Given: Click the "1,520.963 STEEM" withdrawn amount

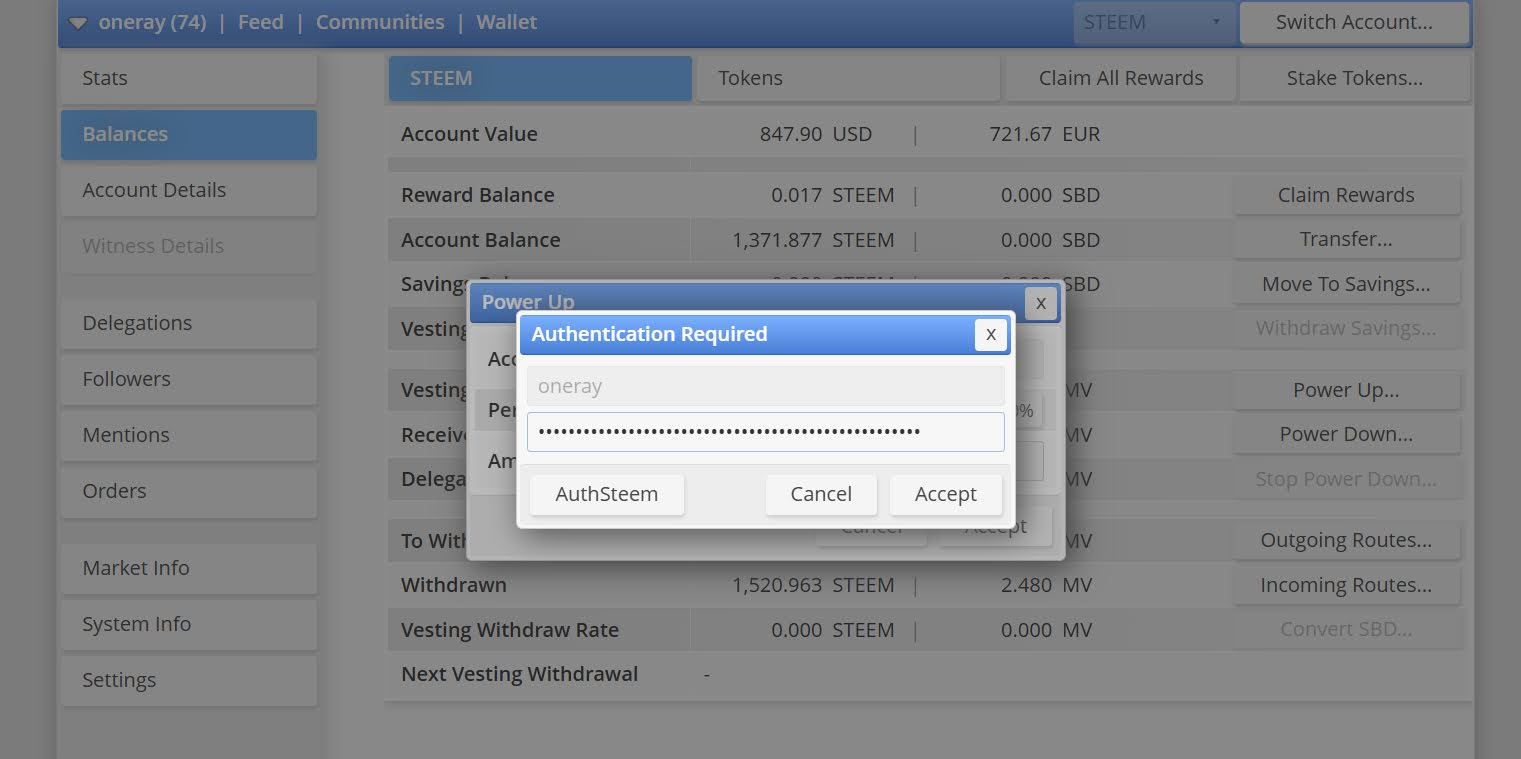Looking at the screenshot, I should (813, 585).
